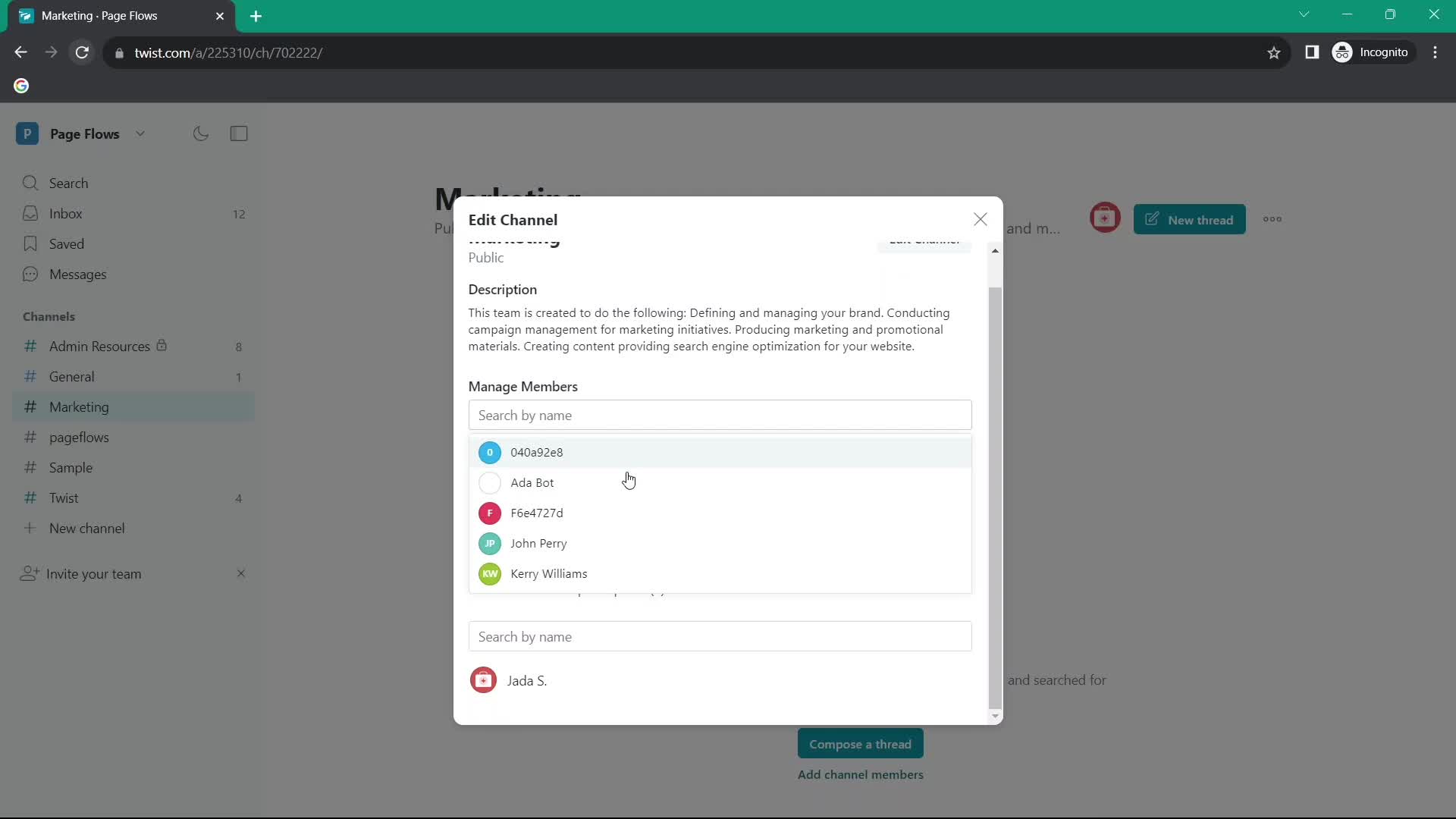Click Compose a thread button
Viewport: 1456px width, 819px height.
point(860,743)
